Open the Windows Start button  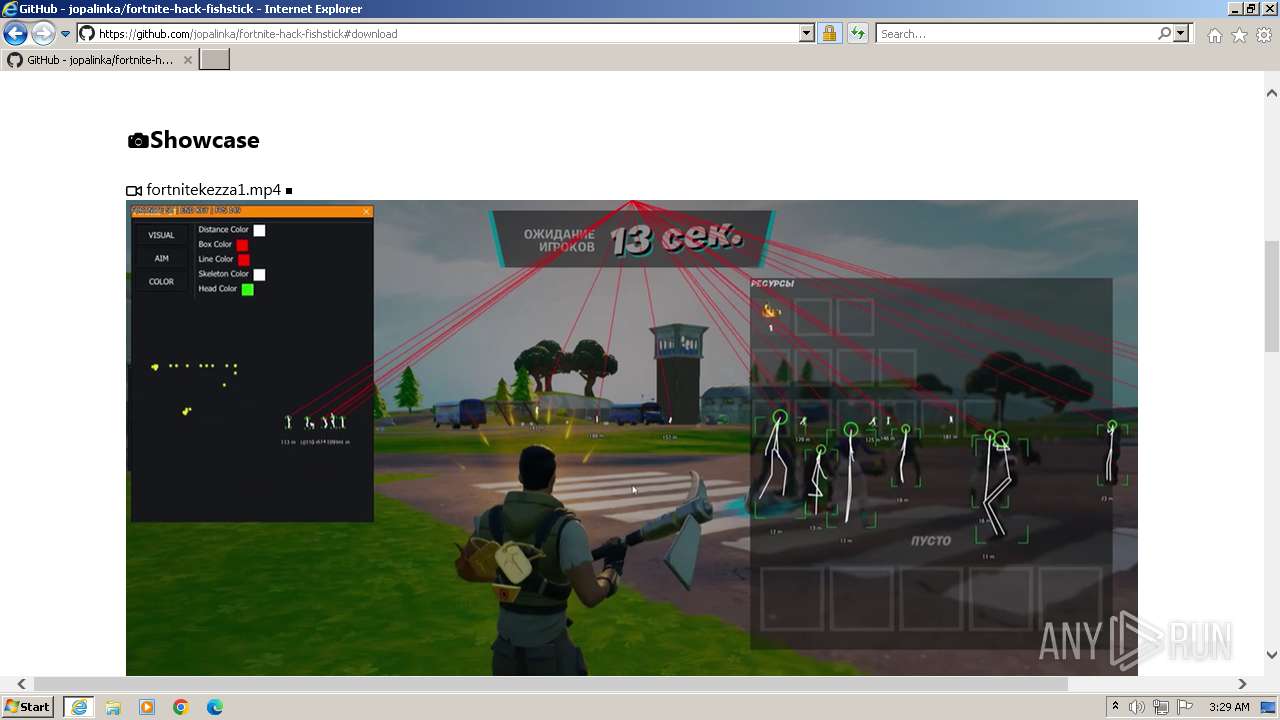28,707
